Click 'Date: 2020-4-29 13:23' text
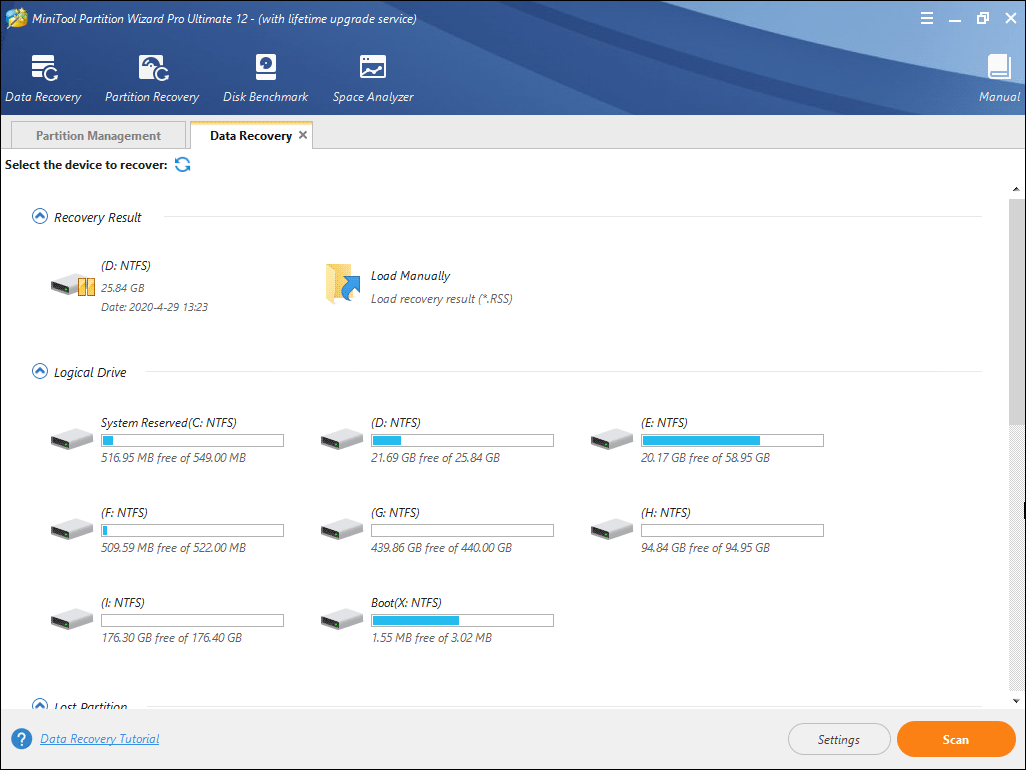The width and height of the screenshot is (1026, 770). click(154, 307)
